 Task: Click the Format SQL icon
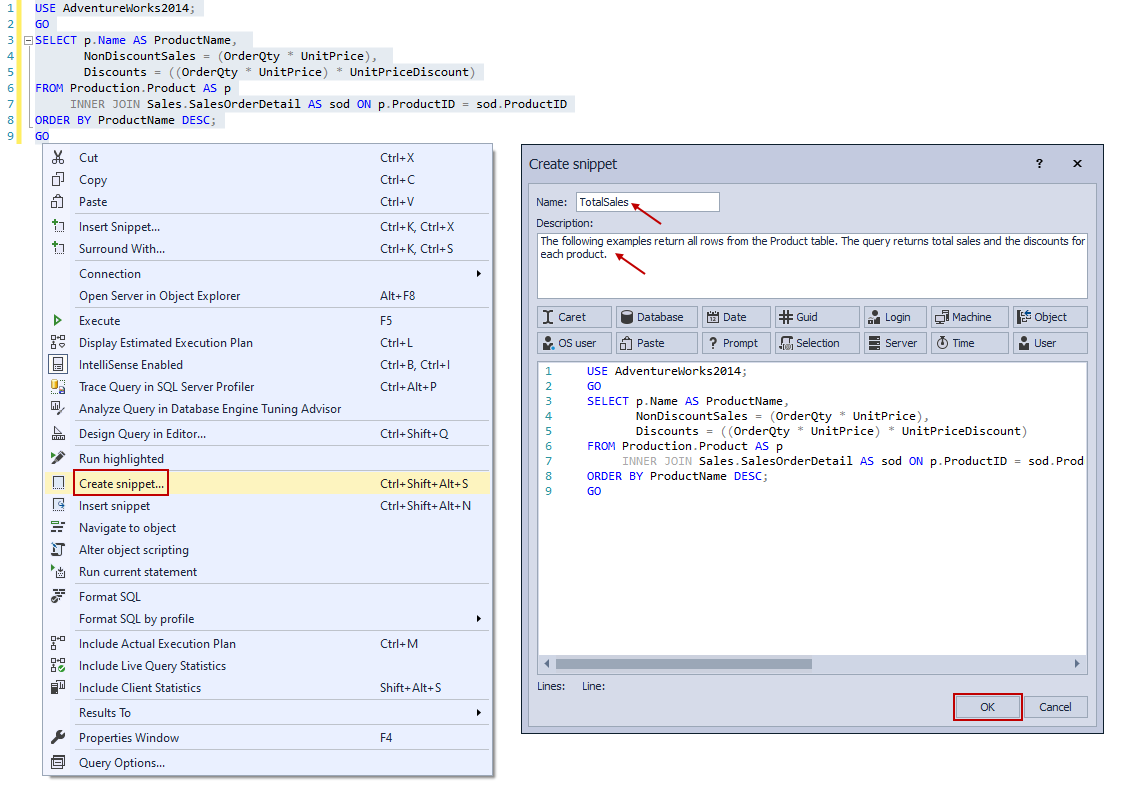point(58,597)
